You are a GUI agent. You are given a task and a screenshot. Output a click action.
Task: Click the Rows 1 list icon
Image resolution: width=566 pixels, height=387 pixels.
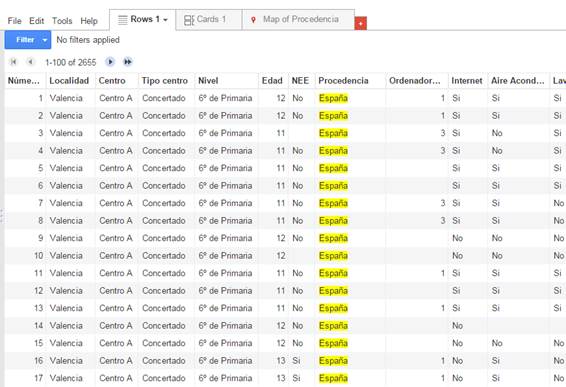click(x=123, y=20)
